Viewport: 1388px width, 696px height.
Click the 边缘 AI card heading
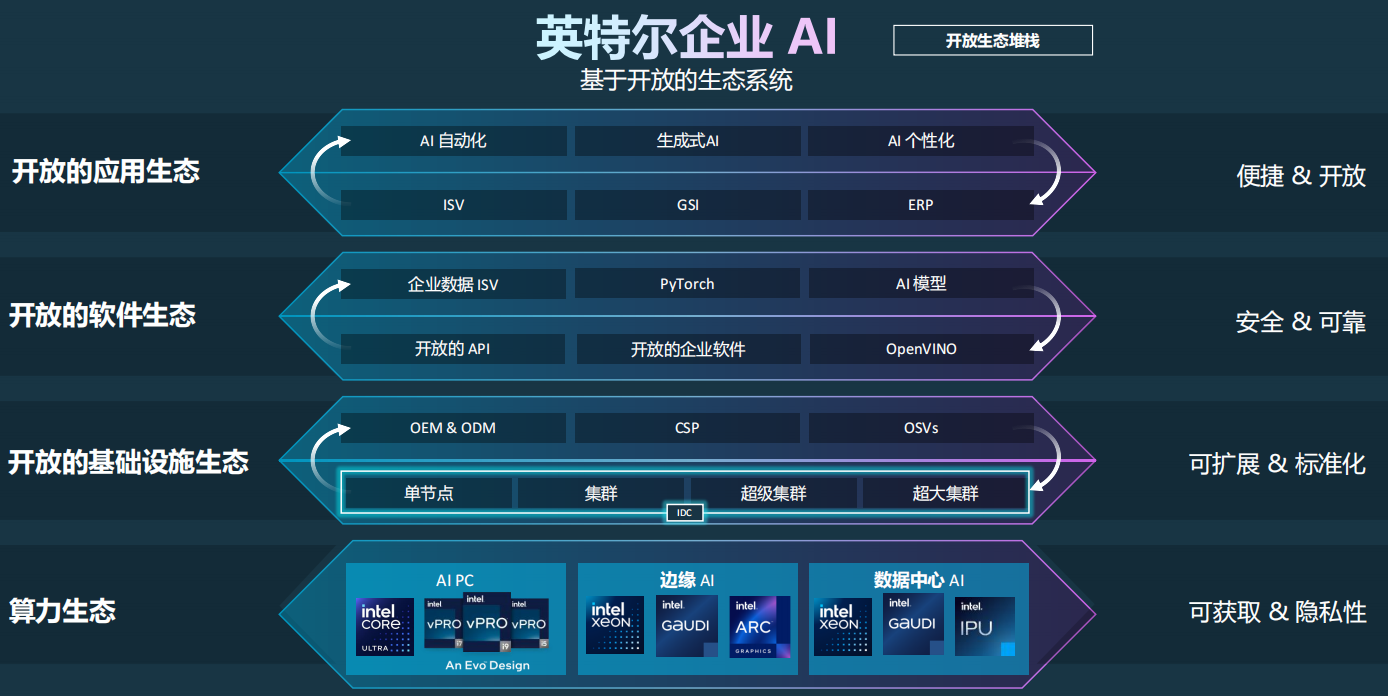pyautogui.click(x=687, y=580)
